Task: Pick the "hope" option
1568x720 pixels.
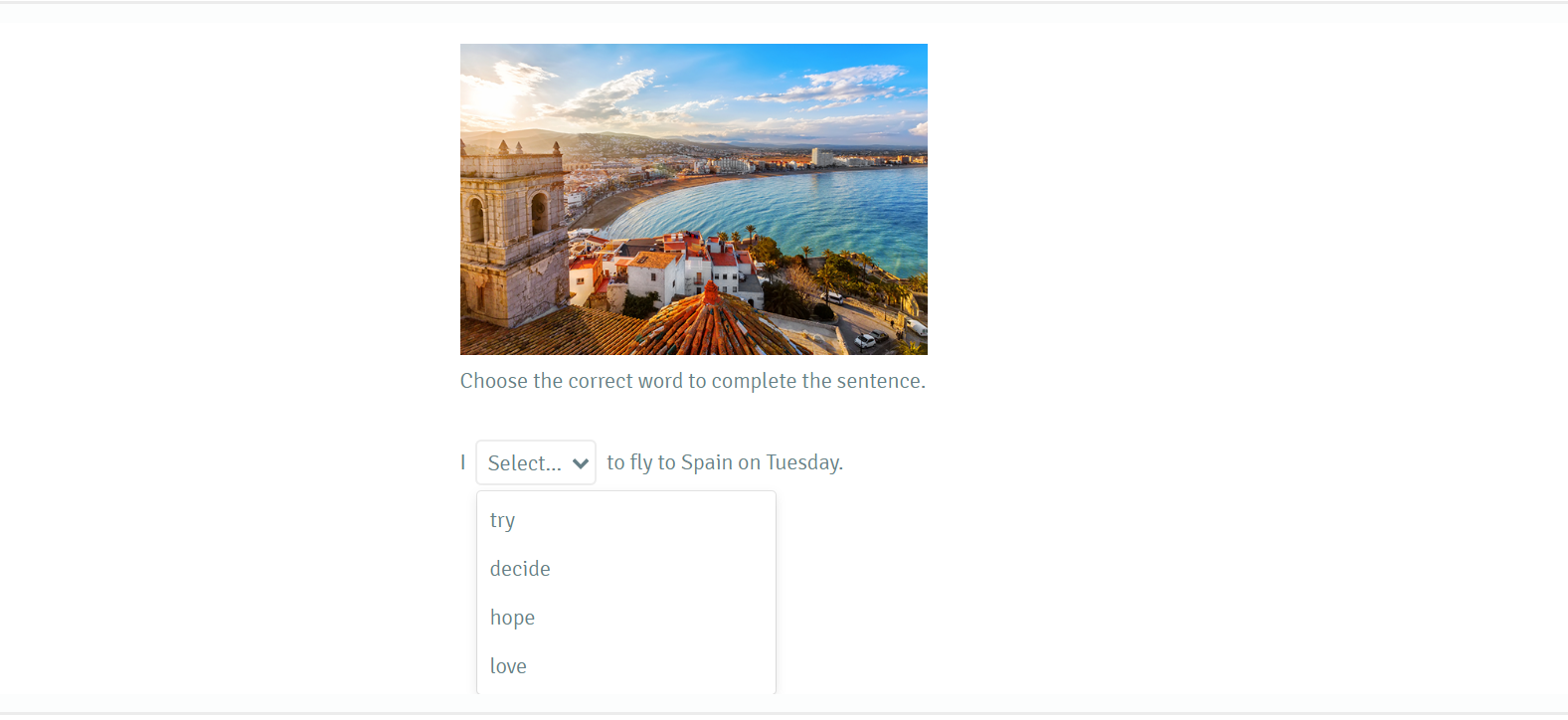Action: coord(626,618)
